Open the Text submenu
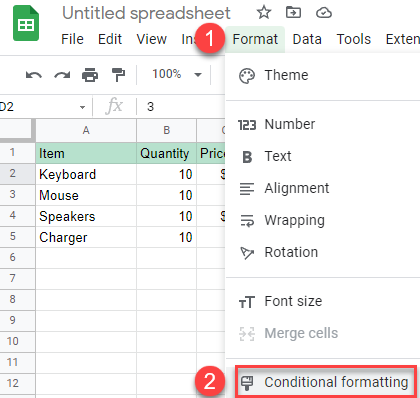The width and height of the screenshot is (420, 398). (x=323, y=157)
